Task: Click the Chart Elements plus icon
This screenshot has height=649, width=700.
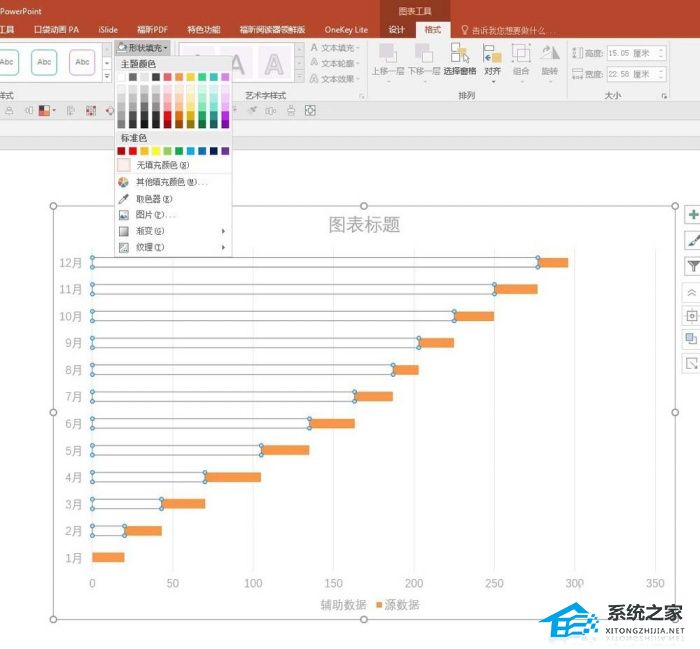Action: [x=691, y=215]
